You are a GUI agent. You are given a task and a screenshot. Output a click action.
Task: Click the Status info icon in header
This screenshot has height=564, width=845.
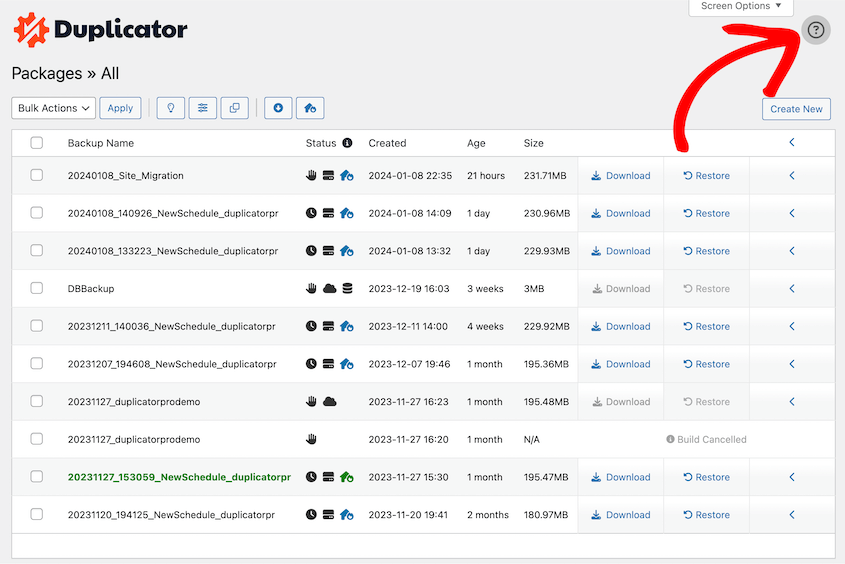coord(348,143)
